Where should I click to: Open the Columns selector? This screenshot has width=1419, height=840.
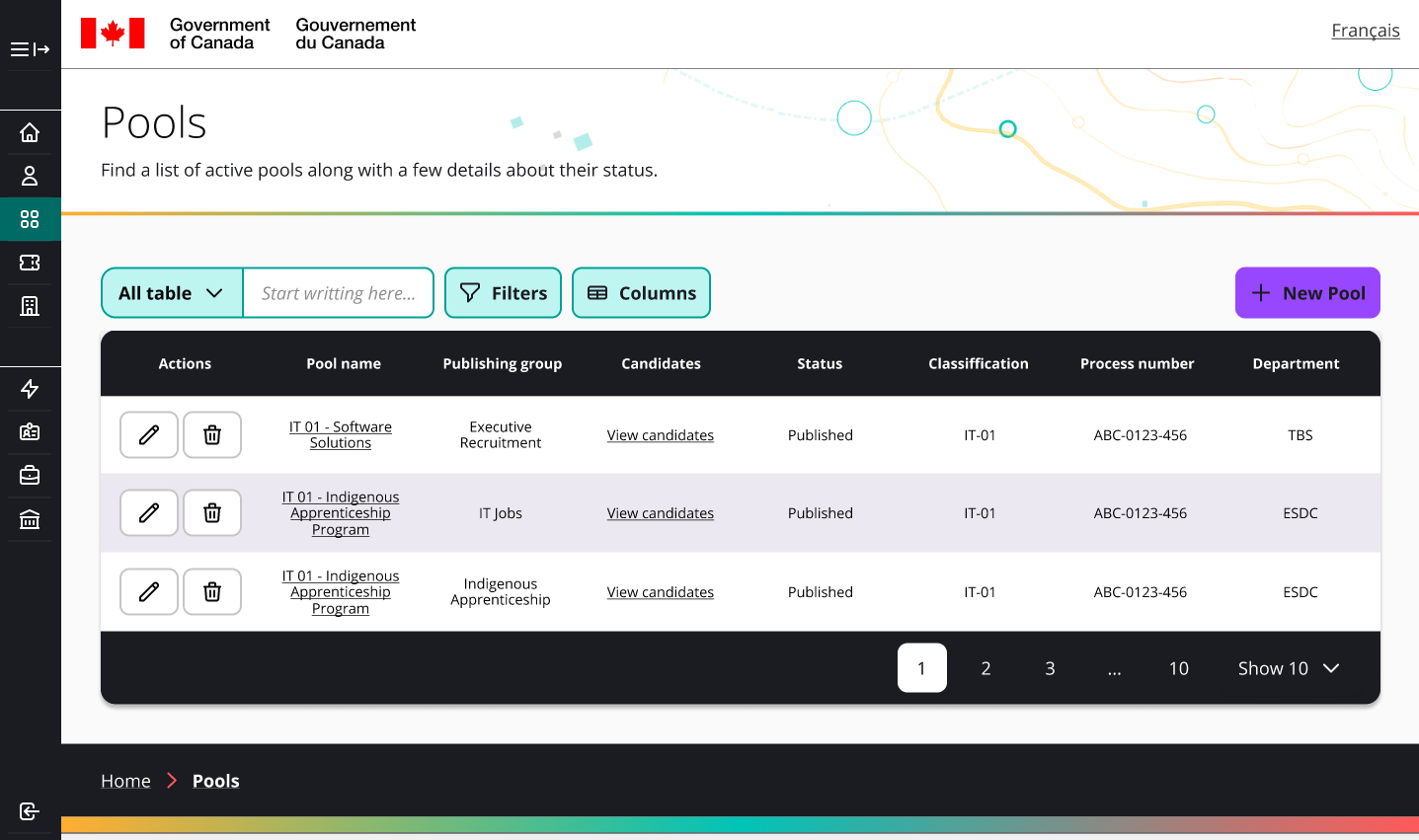641,292
